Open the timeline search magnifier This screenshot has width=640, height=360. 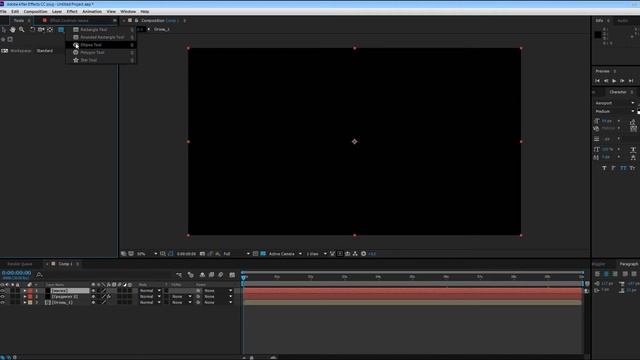[x=39, y=275]
